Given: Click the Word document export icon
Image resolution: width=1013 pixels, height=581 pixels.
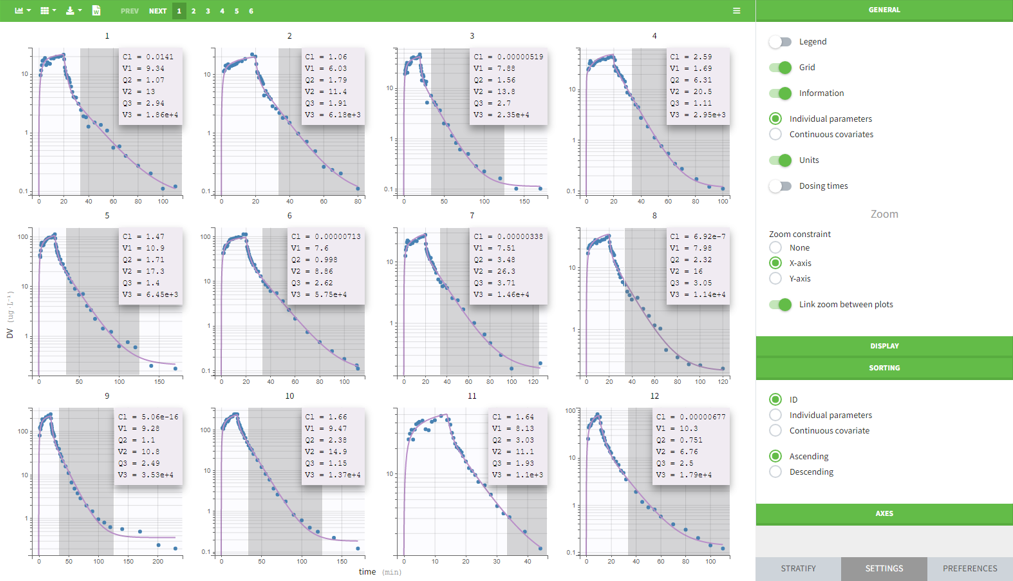Looking at the screenshot, I should 96,11.
